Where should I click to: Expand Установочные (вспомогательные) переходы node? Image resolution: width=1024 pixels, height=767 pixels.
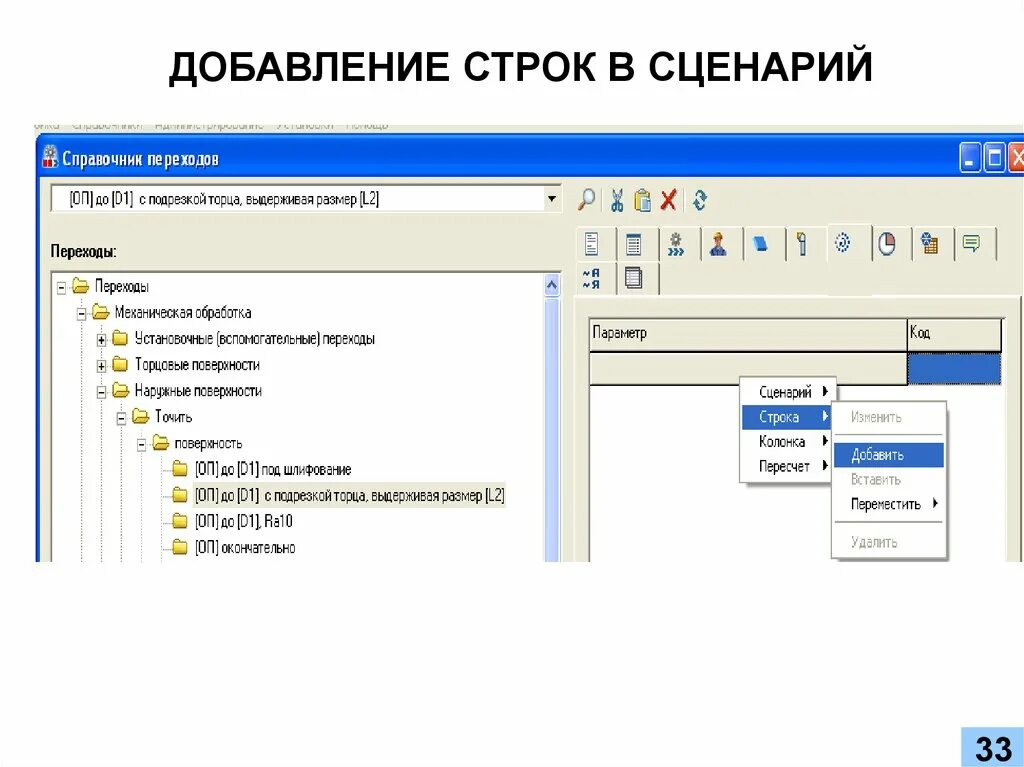point(101,340)
